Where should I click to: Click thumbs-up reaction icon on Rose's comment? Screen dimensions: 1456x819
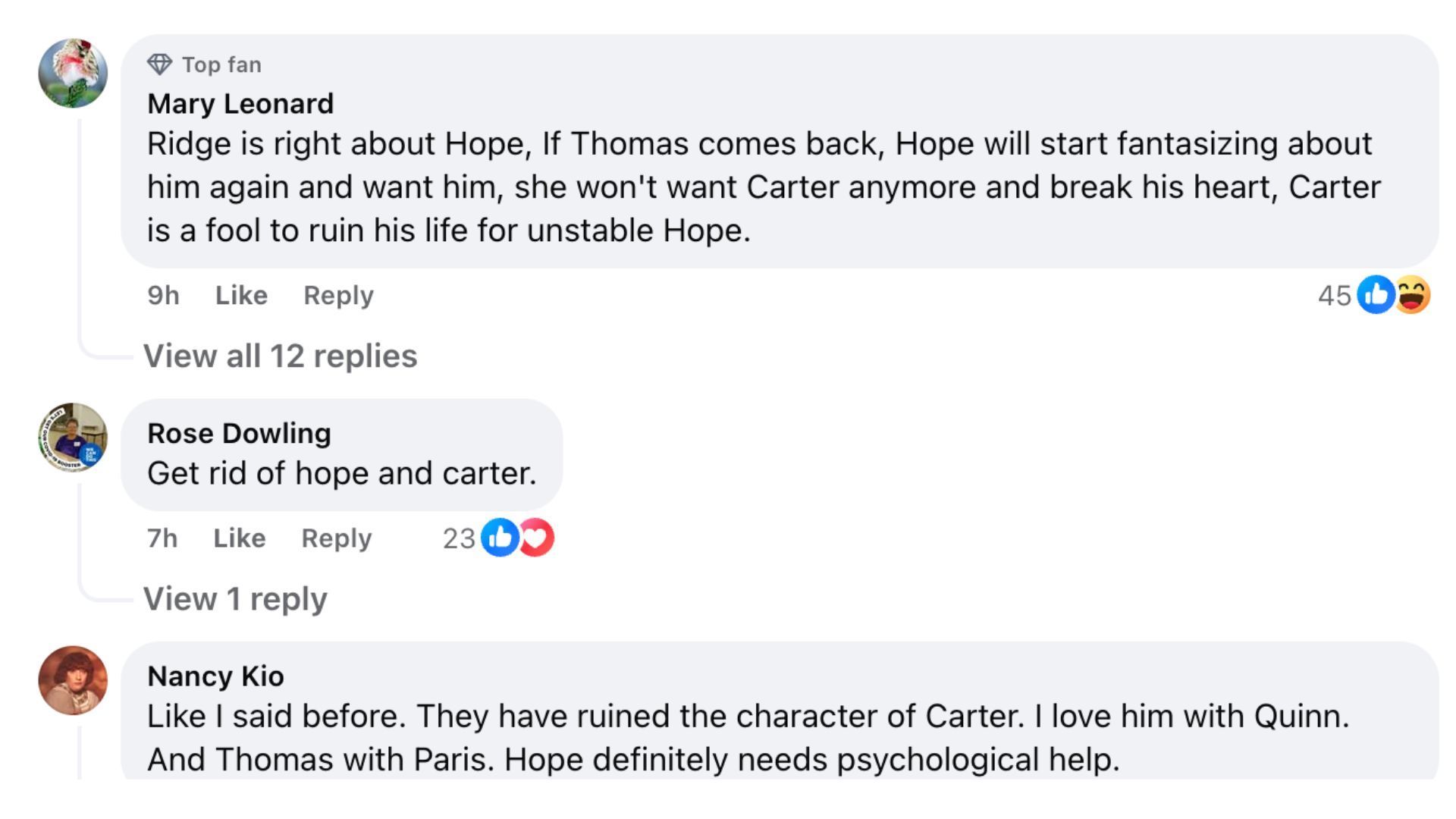tap(500, 538)
